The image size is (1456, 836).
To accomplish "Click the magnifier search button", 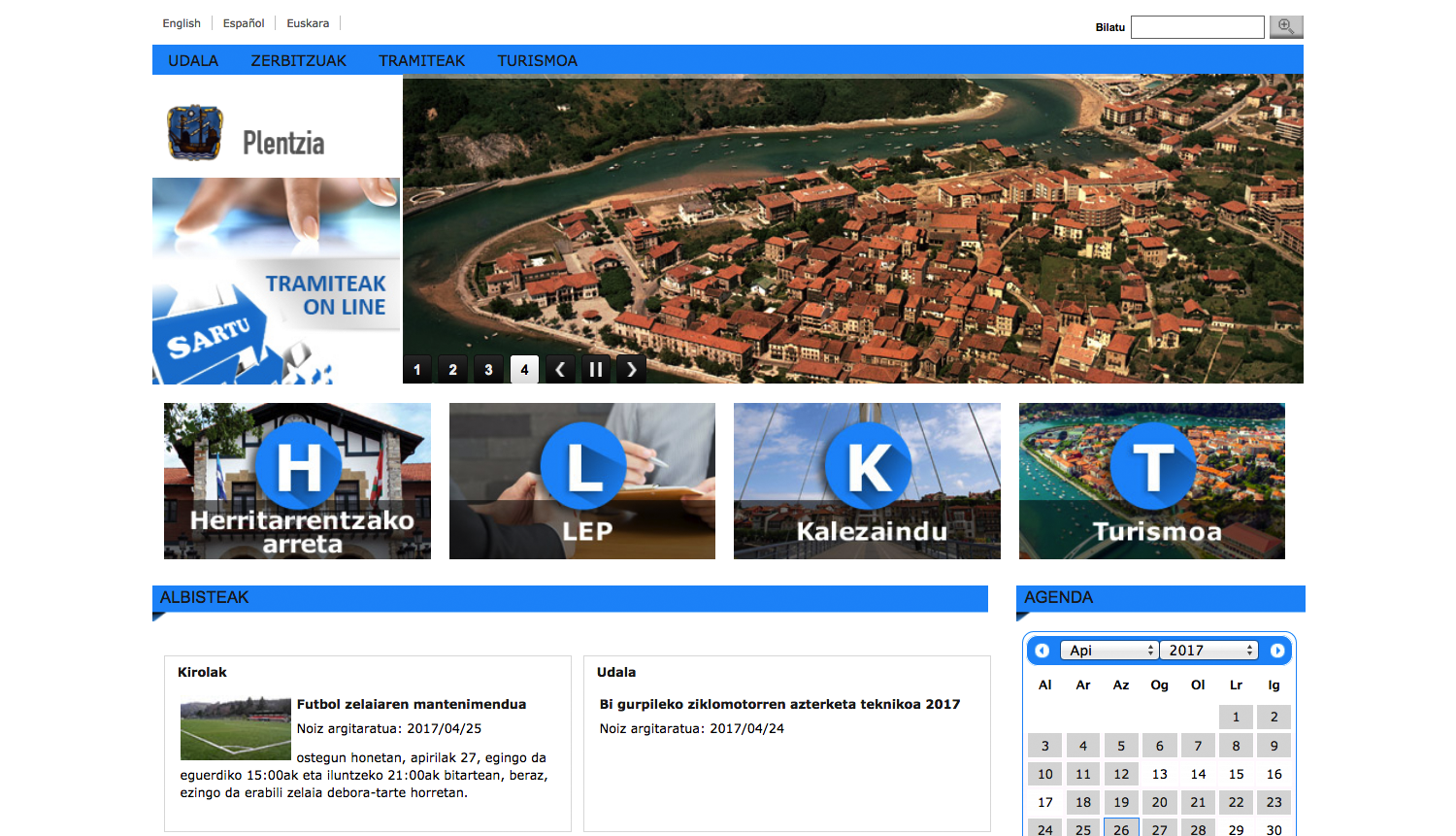I will 1286,27.
